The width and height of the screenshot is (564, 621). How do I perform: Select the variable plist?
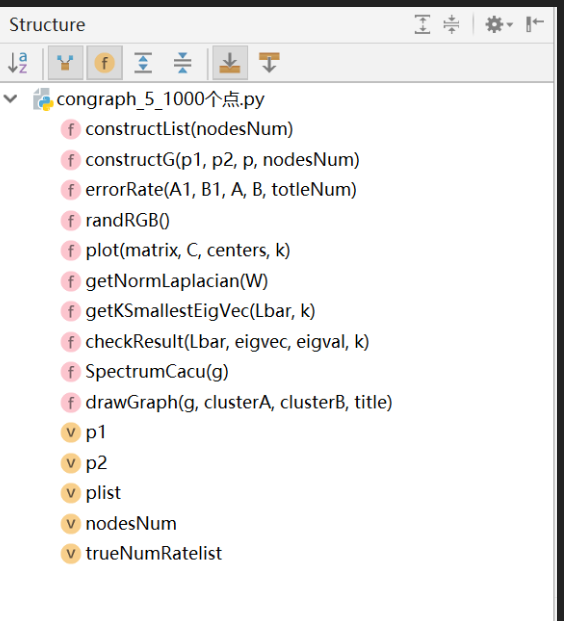(x=103, y=493)
